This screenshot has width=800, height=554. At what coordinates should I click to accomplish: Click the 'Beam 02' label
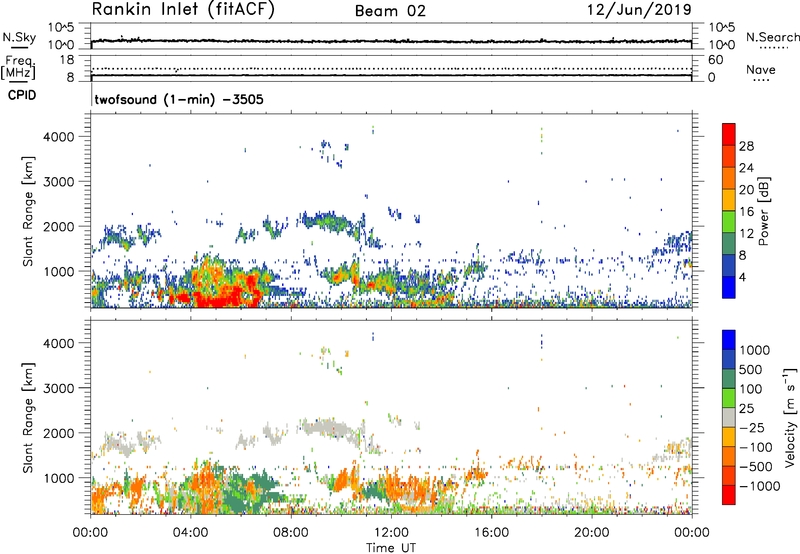[x=390, y=11]
